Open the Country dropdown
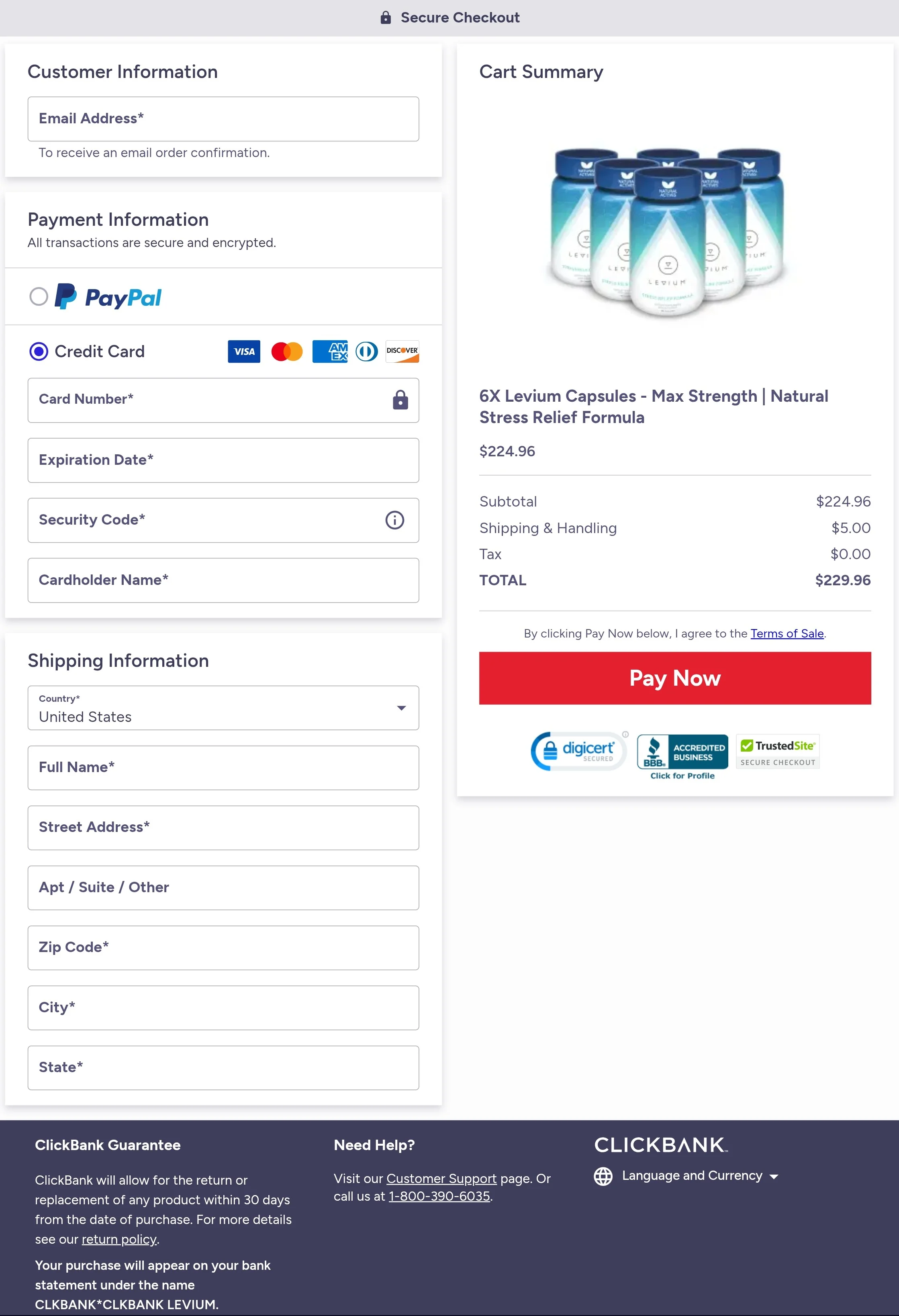This screenshot has height=1316, width=899. pyautogui.click(x=223, y=708)
